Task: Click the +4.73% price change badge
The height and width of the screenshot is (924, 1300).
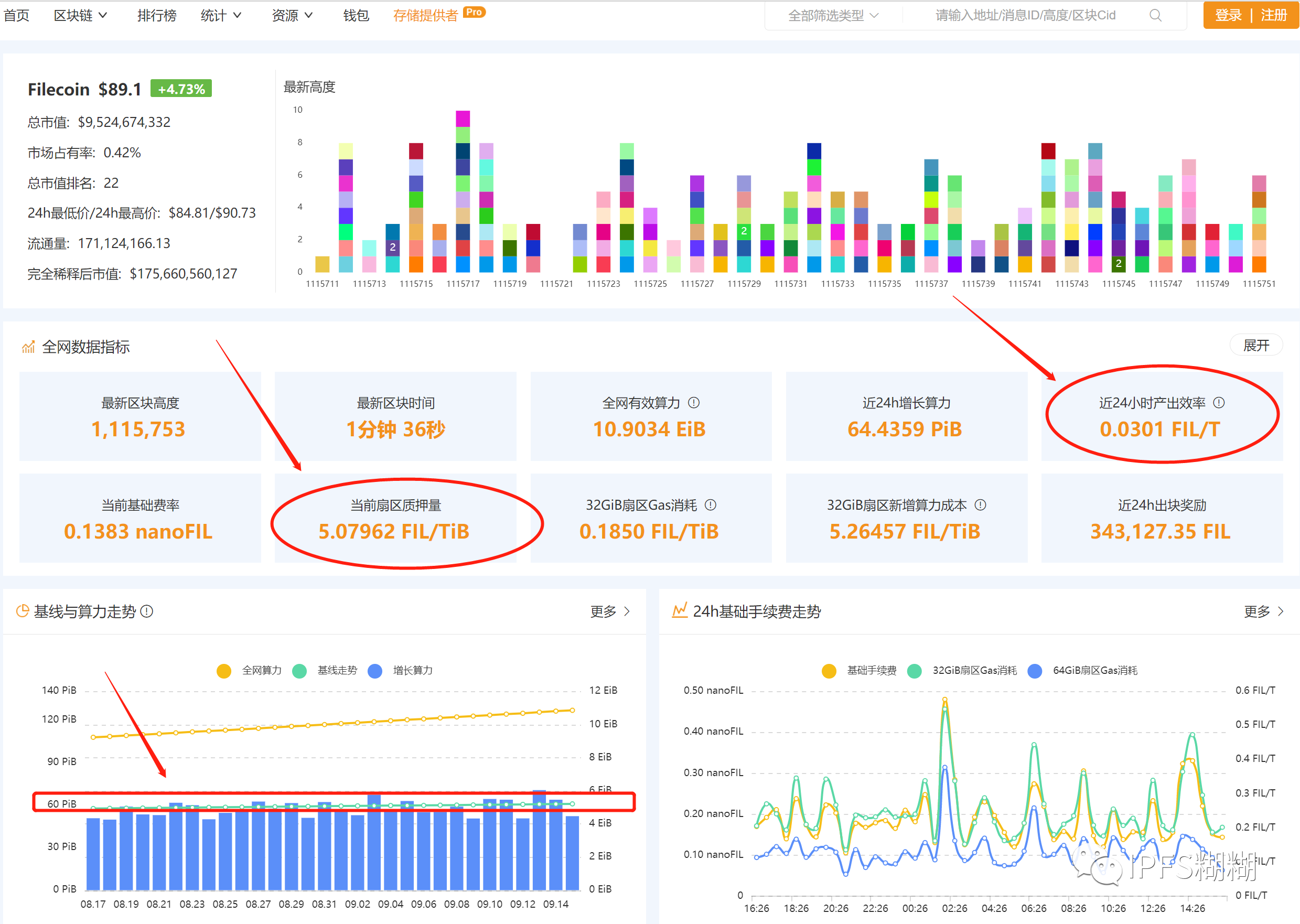Action: (181, 89)
